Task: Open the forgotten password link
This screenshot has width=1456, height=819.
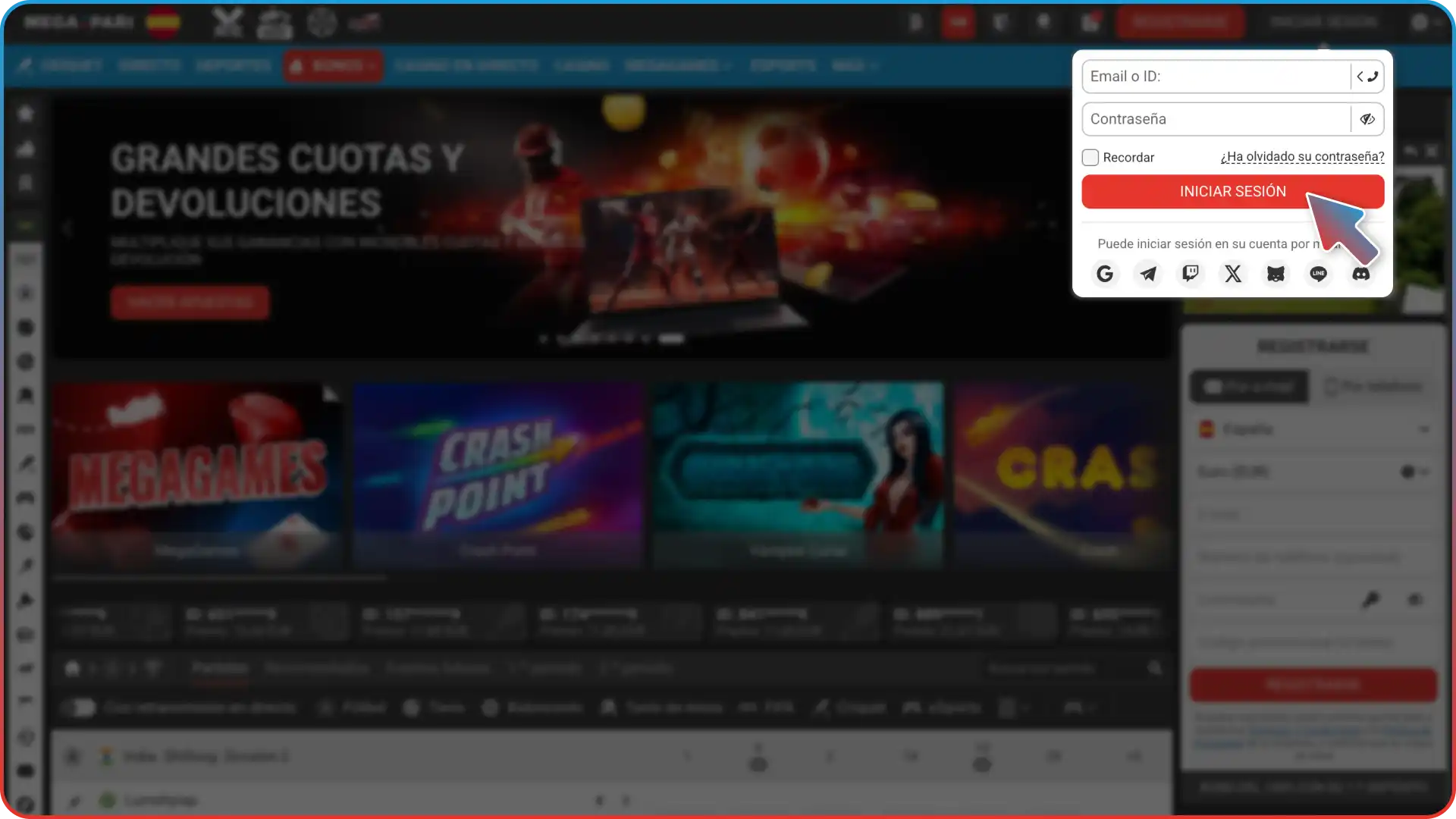Action: pos(1302,157)
